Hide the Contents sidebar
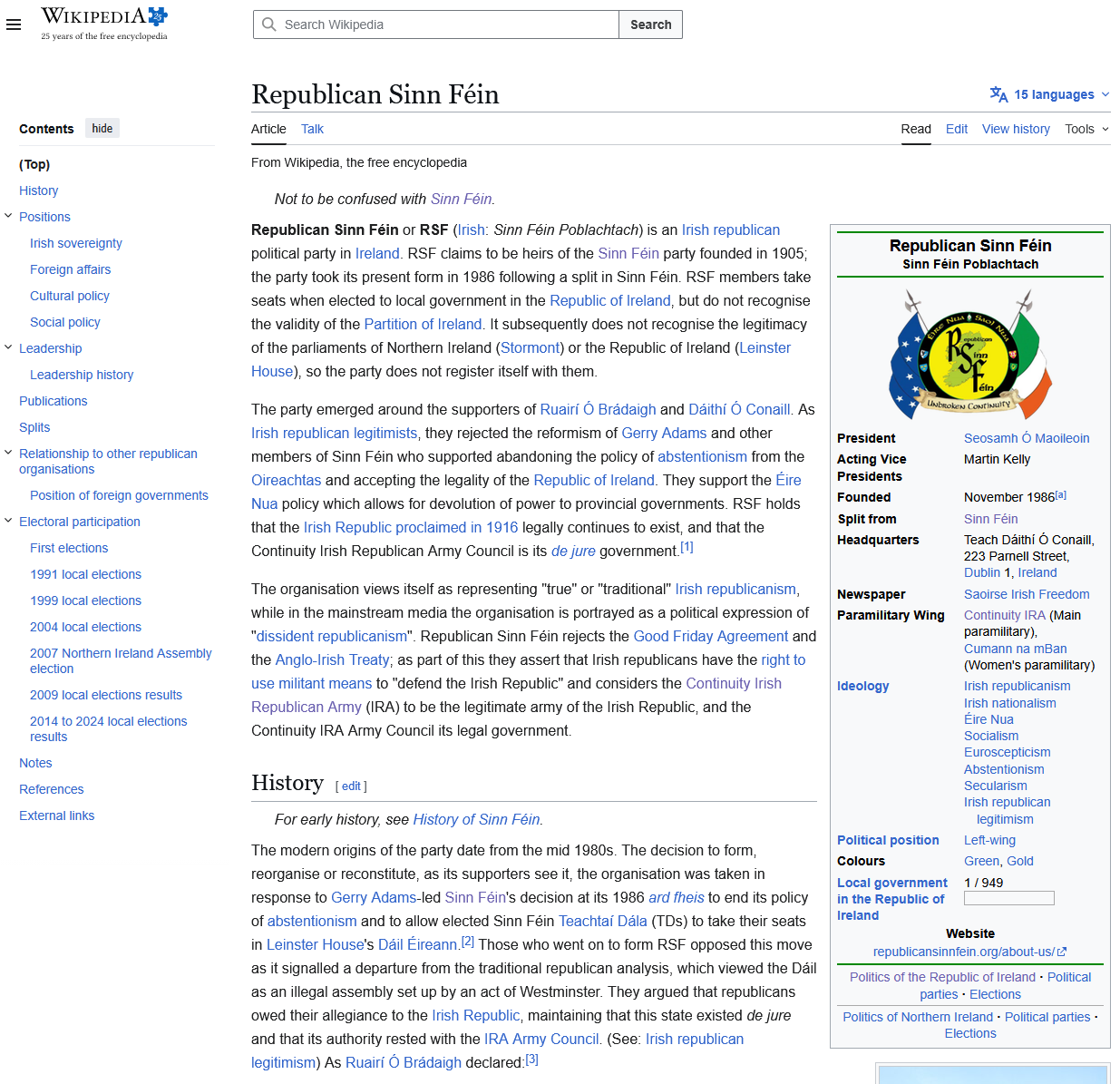Screen dimensions: 1120x1084 point(102,129)
